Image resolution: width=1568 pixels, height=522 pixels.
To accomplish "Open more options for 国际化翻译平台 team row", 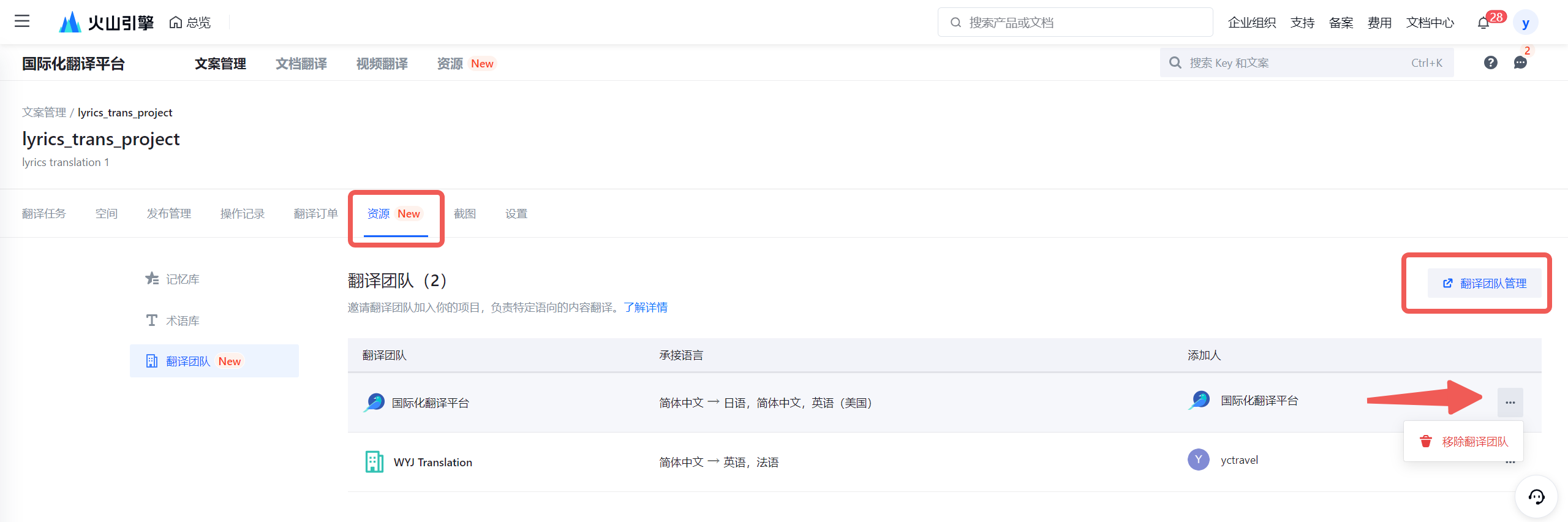I will click(1510, 403).
